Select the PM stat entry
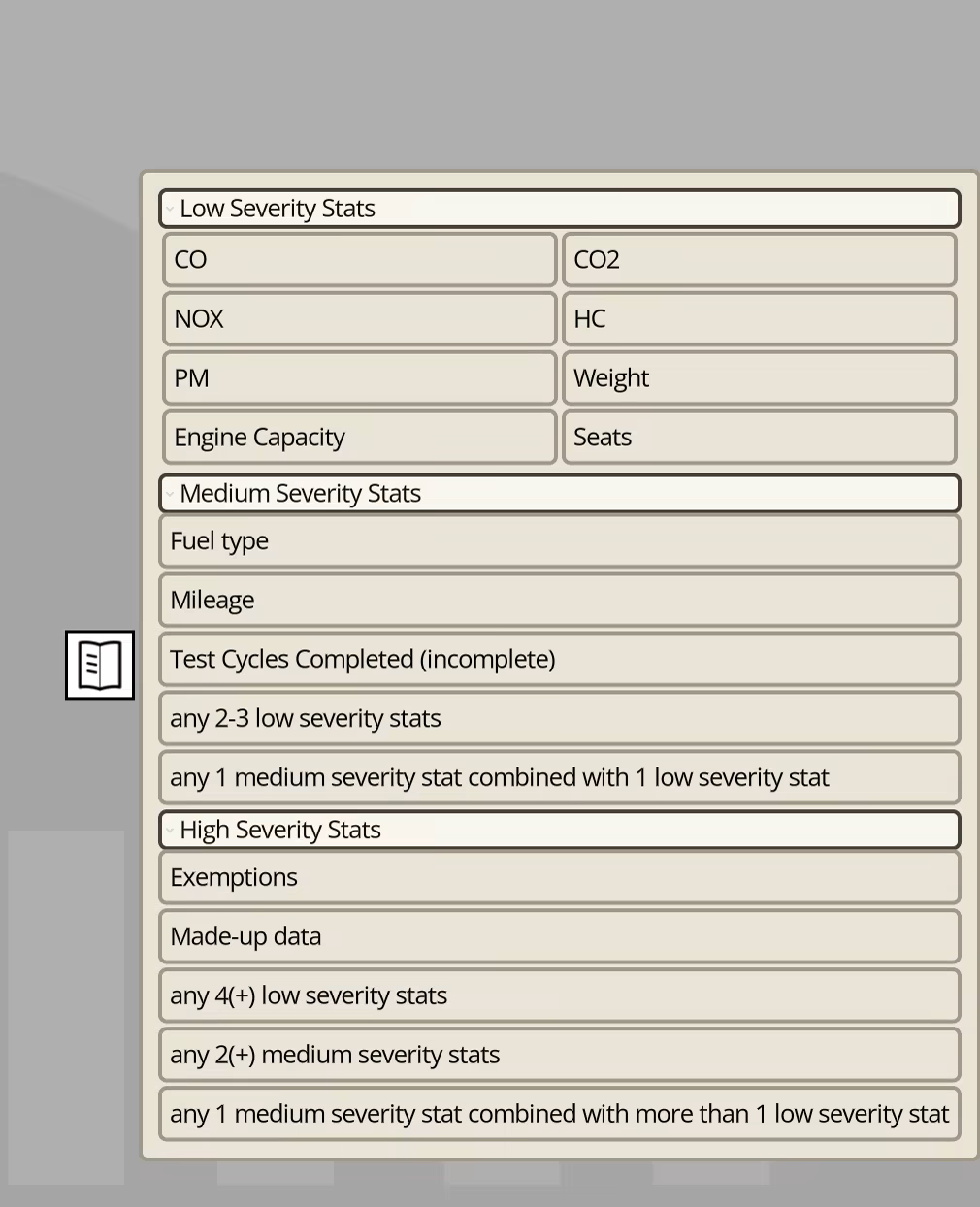 click(x=359, y=378)
